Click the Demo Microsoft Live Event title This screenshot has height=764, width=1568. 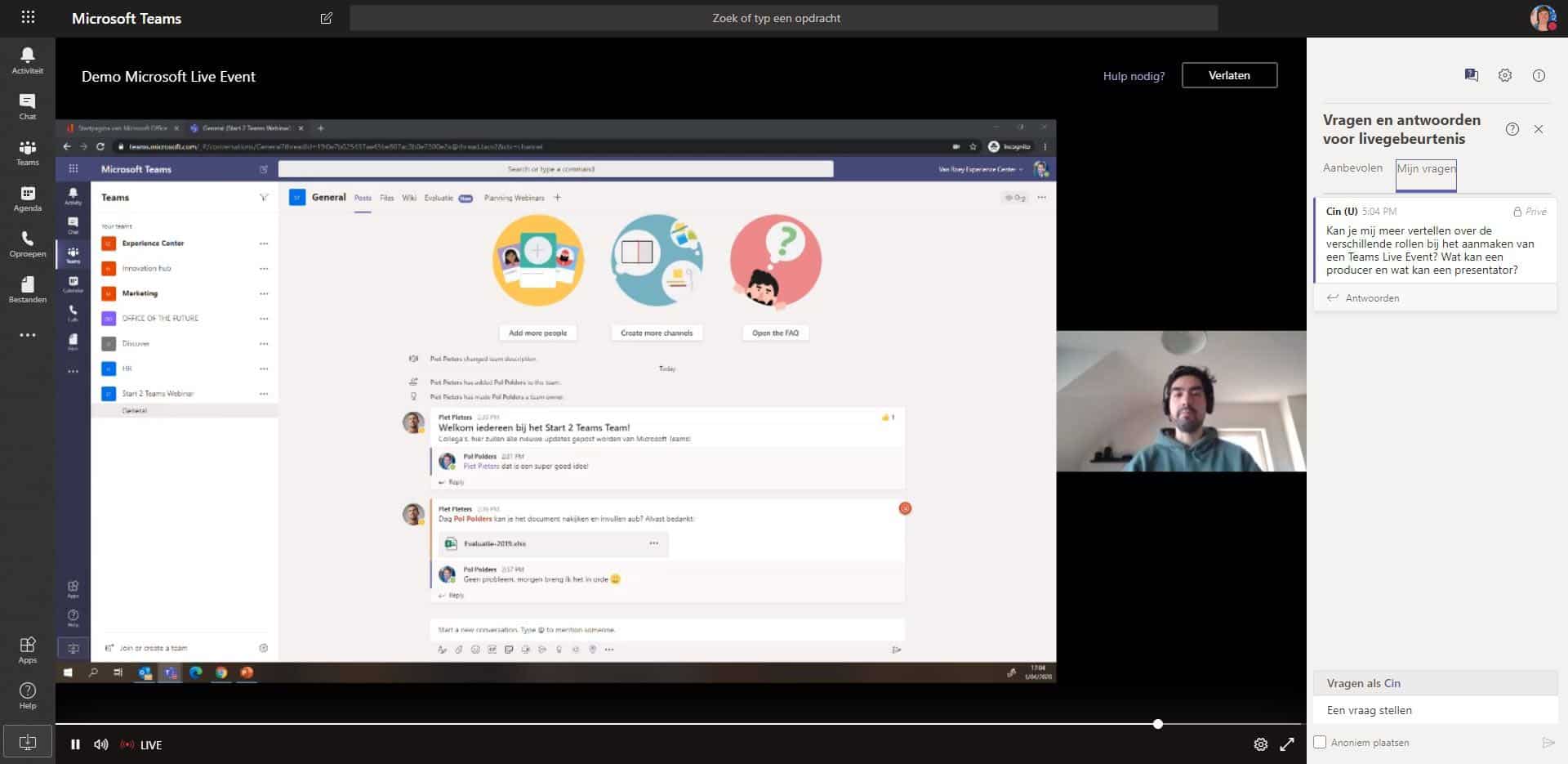[x=168, y=77]
